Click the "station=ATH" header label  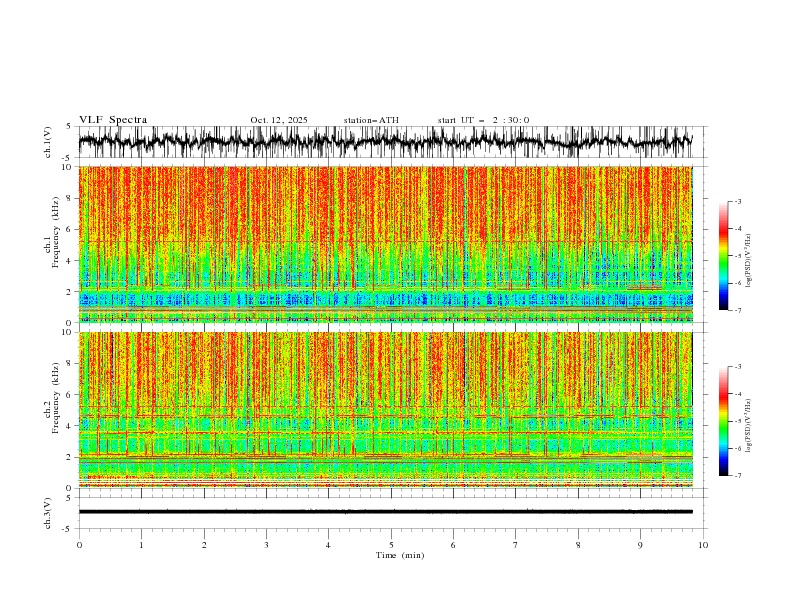(x=371, y=120)
